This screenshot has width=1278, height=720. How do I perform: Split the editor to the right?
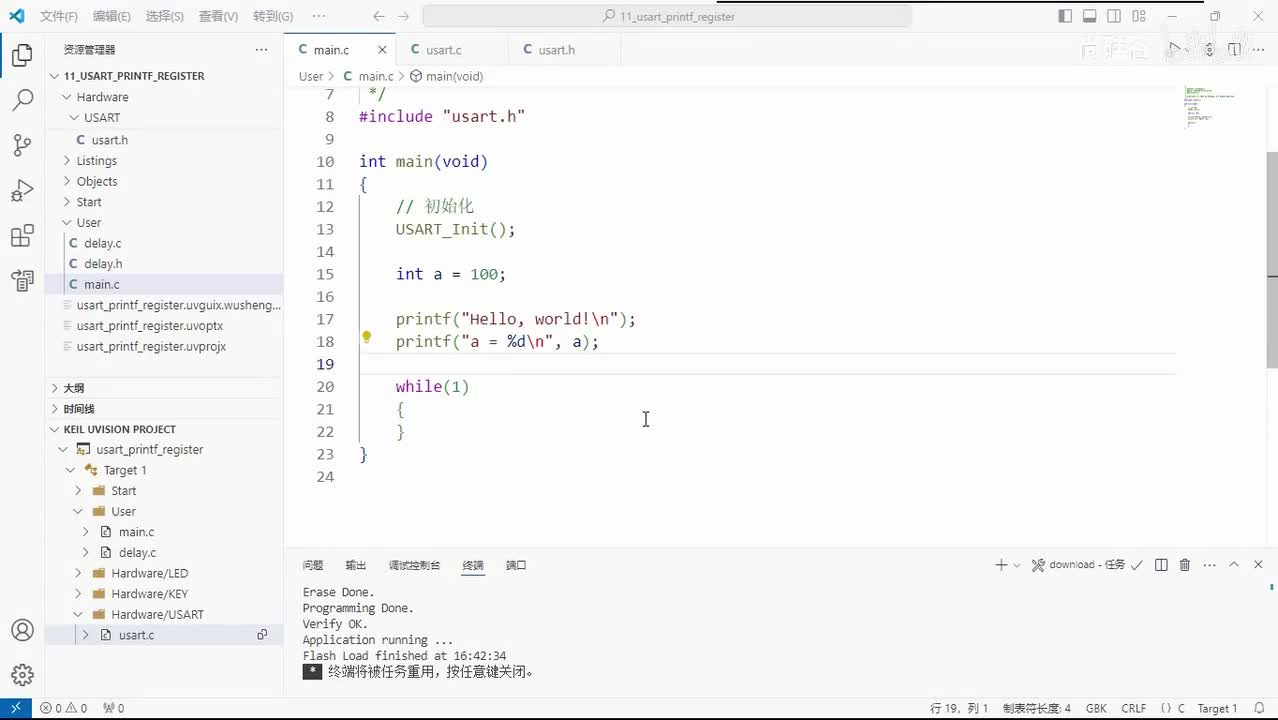click(x=1234, y=49)
